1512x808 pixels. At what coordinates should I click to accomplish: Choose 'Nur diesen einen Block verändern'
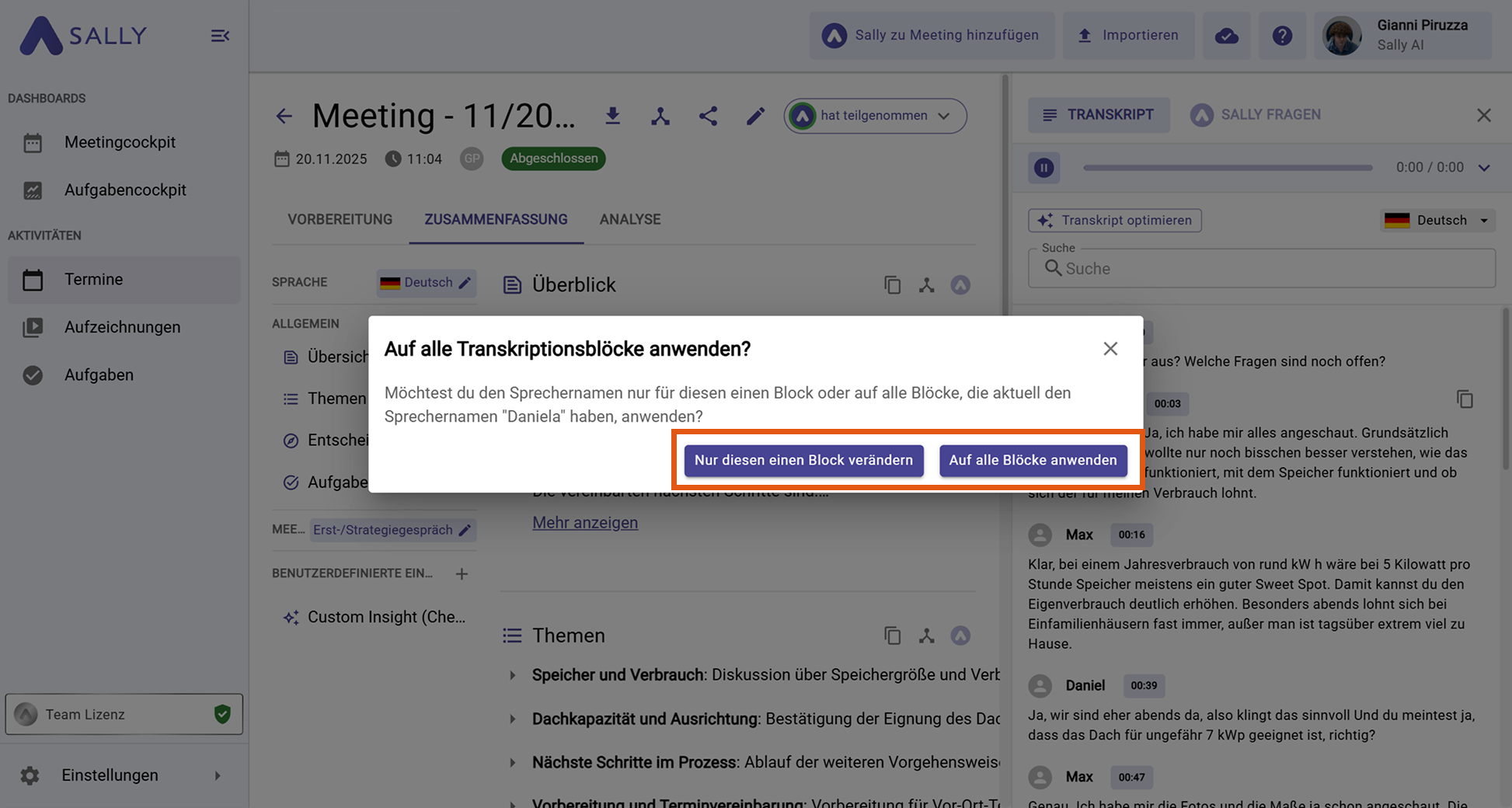click(803, 460)
